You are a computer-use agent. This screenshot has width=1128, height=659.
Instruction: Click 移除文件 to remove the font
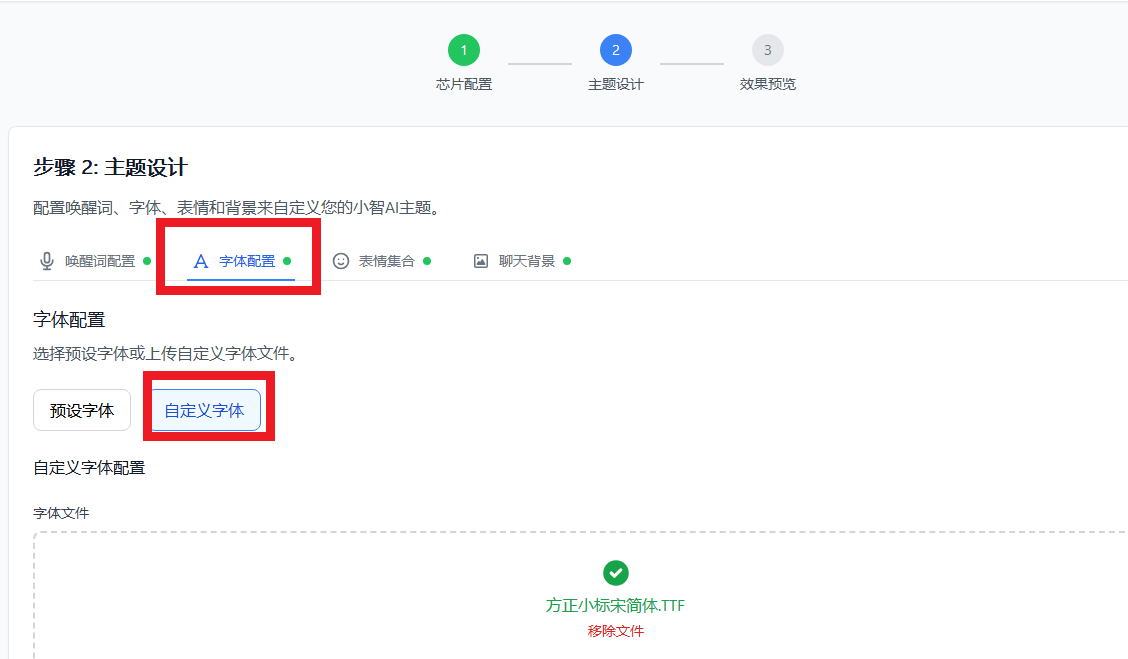click(616, 631)
